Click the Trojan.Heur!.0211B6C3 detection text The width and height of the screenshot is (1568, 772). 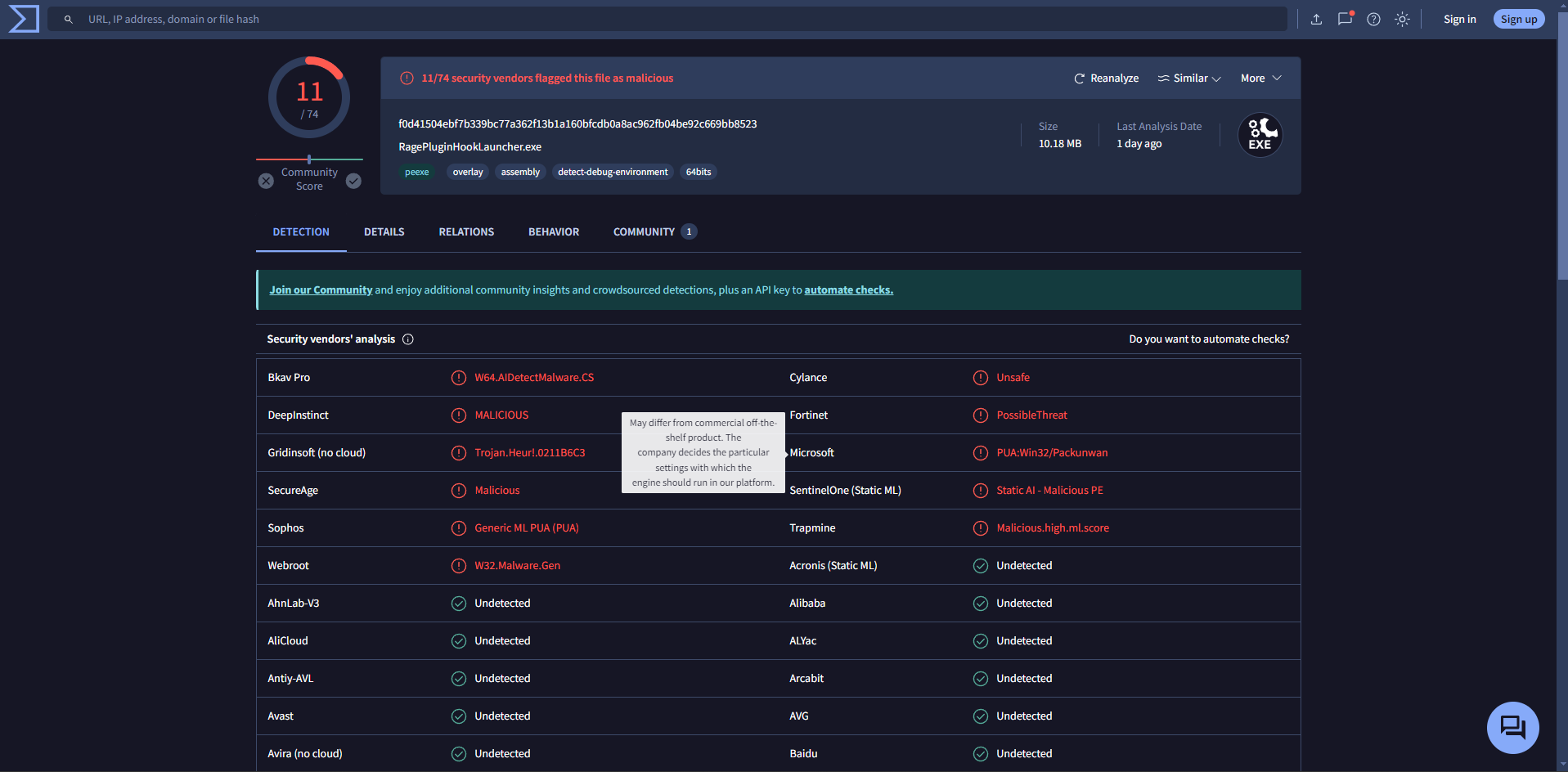(530, 453)
